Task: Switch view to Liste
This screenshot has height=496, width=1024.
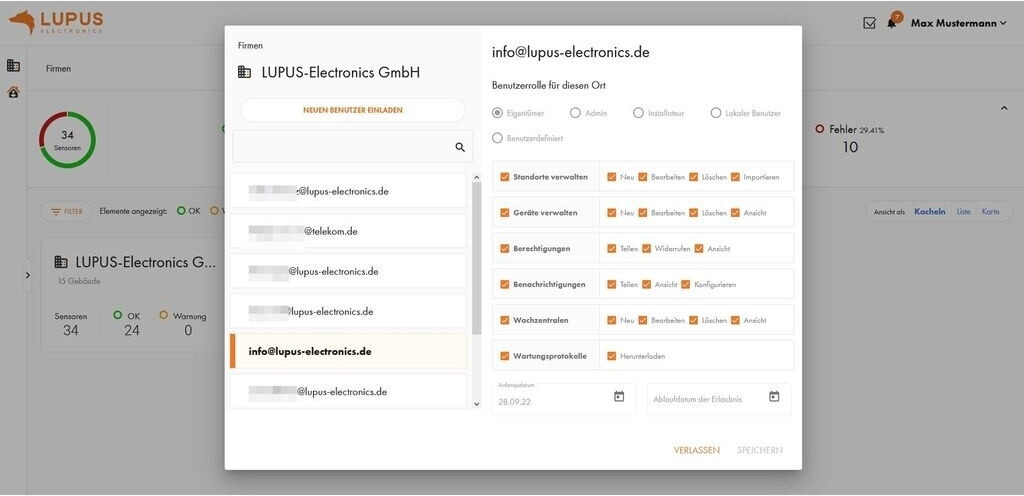Action: (x=963, y=212)
